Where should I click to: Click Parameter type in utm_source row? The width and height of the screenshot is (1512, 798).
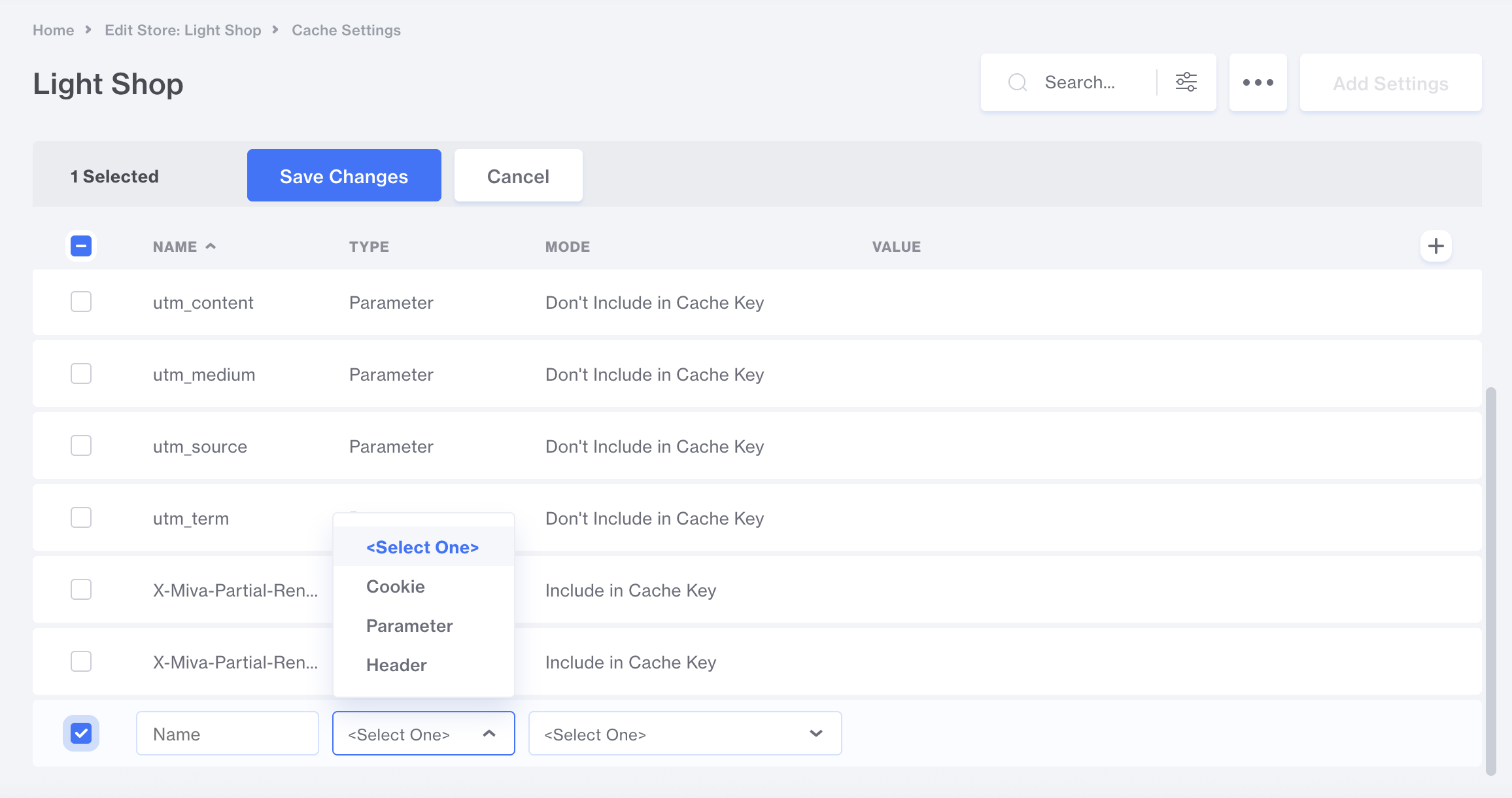tap(391, 446)
